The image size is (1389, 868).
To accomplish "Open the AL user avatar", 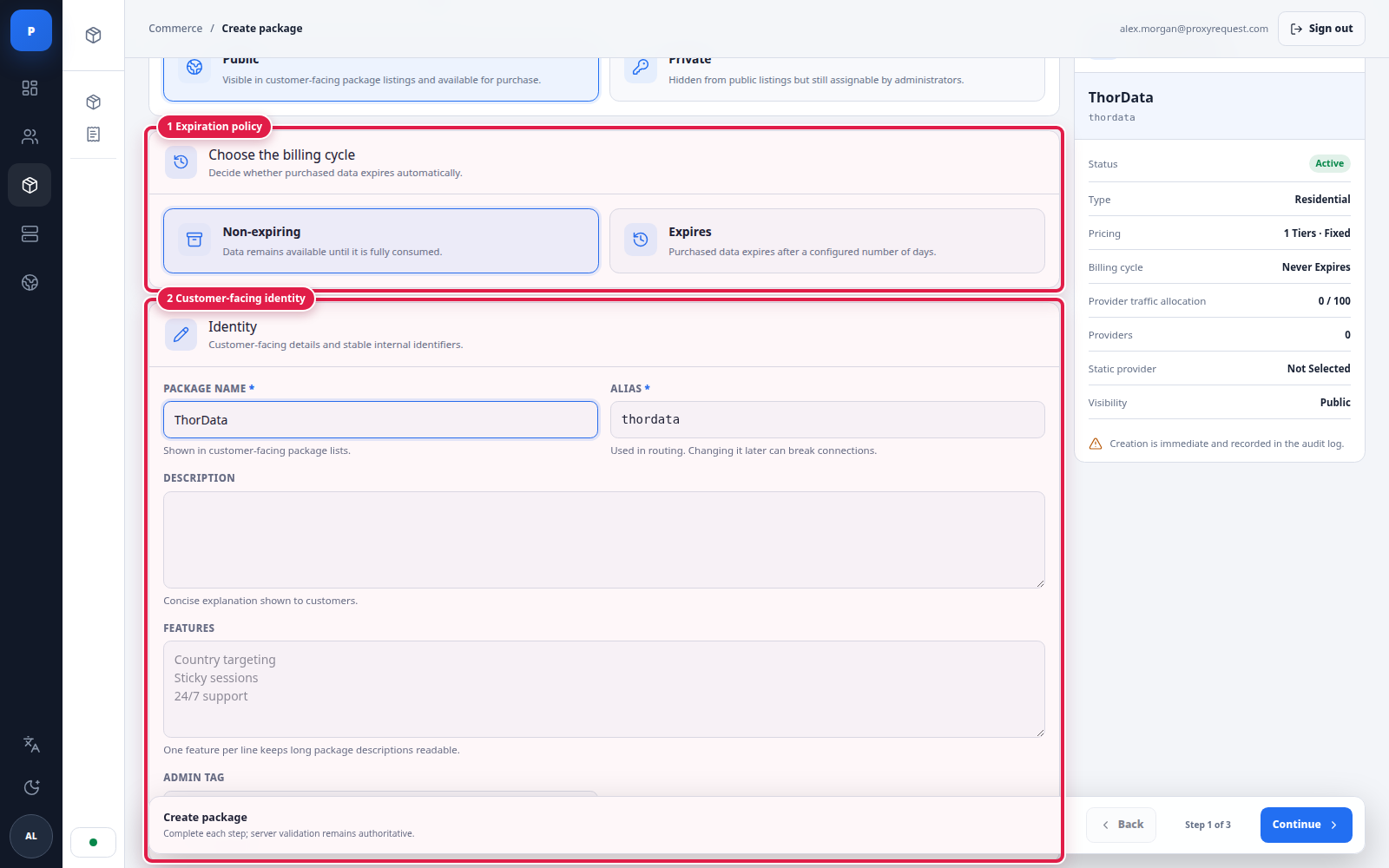I will pyautogui.click(x=31, y=836).
